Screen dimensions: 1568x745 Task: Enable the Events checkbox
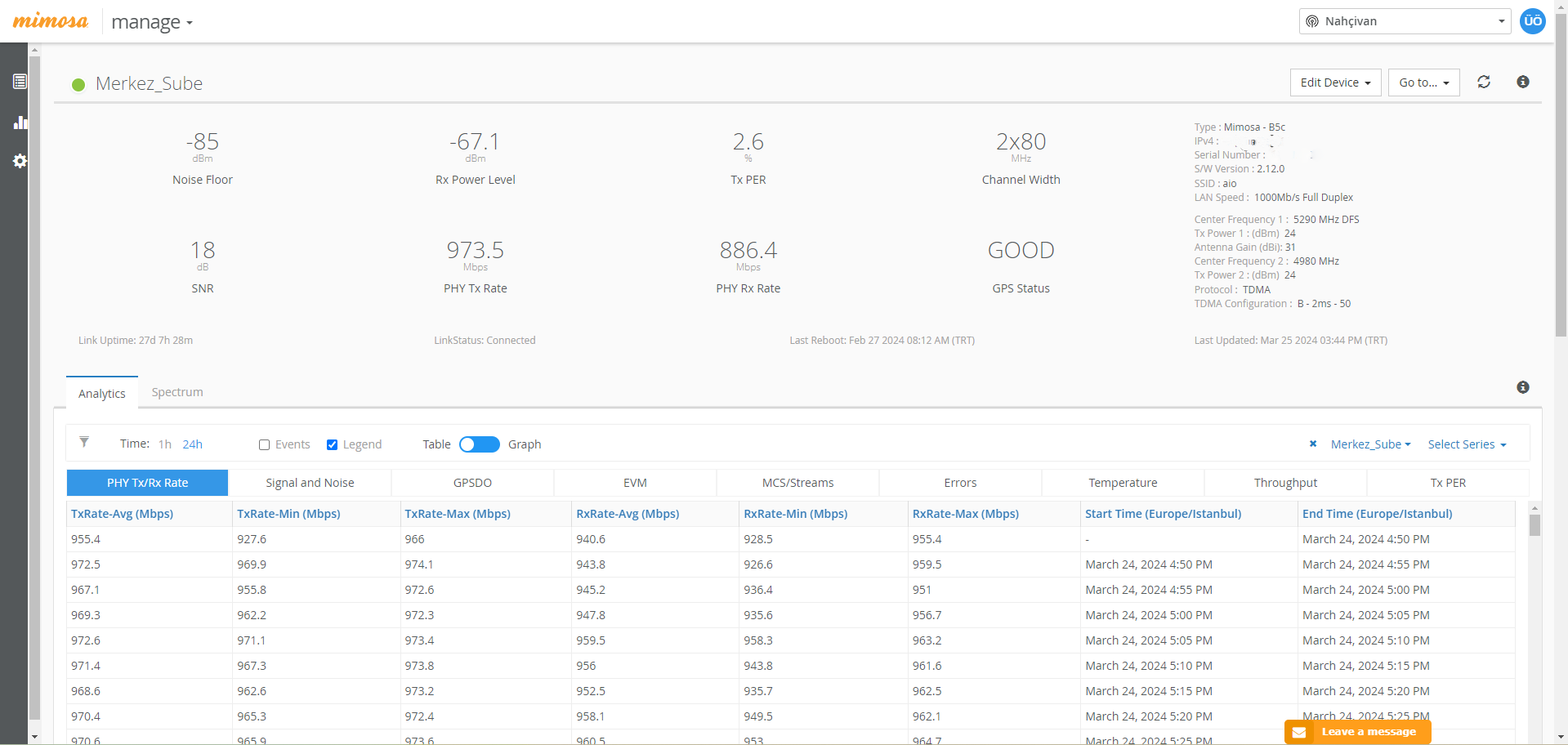tap(264, 445)
